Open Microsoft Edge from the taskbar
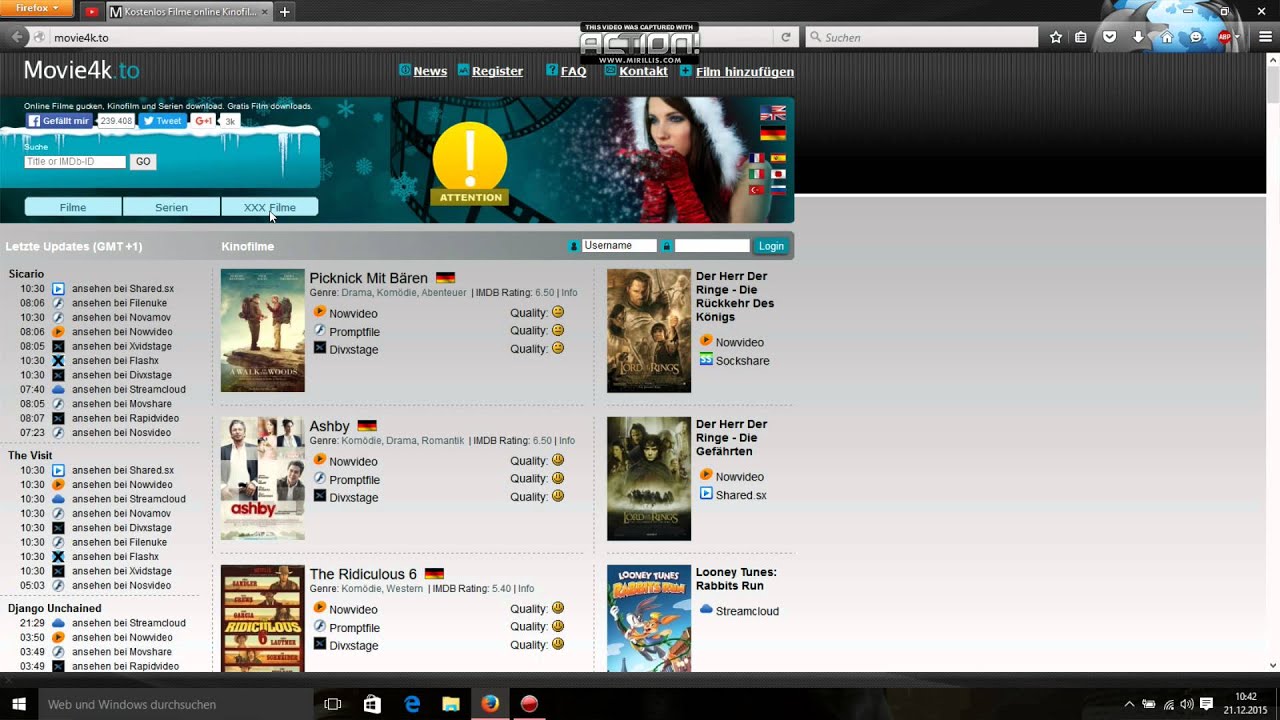Image resolution: width=1280 pixels, height=720 pixels. pos(412,704)
